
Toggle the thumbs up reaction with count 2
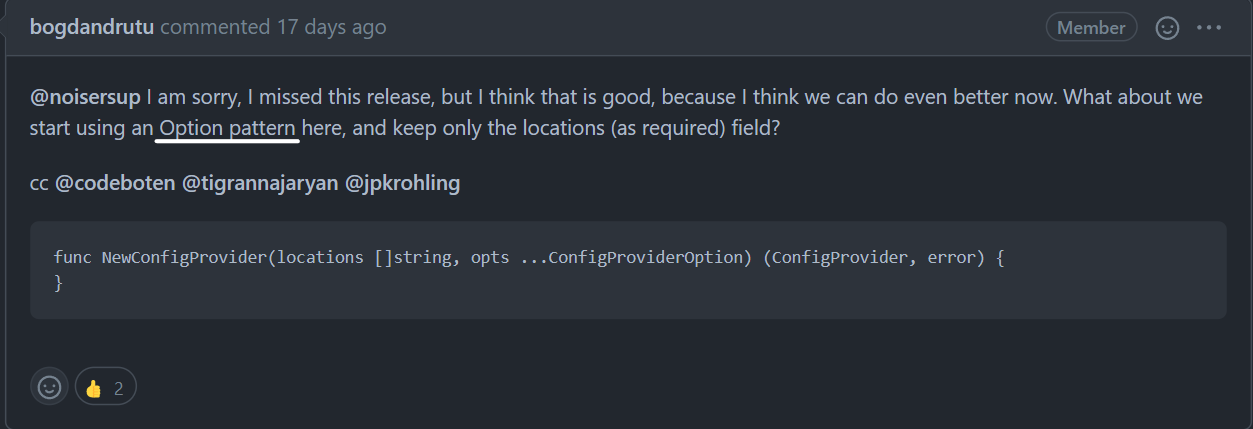click(105, 386)
